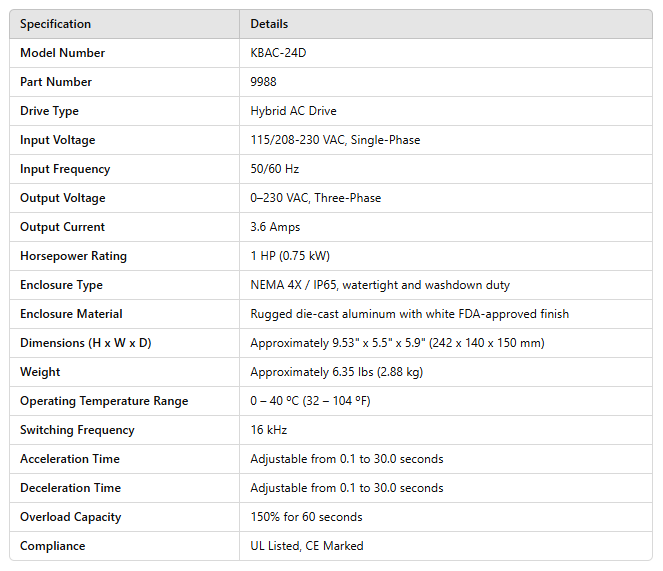
Task: Select the Output Voltage row label
Action: [x=62, y=198]
